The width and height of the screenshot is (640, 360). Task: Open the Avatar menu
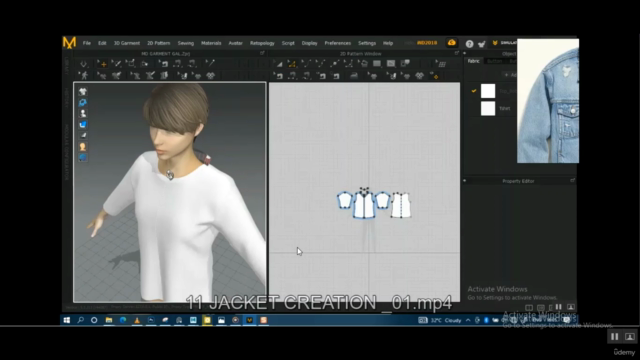[x=236, y=43]
